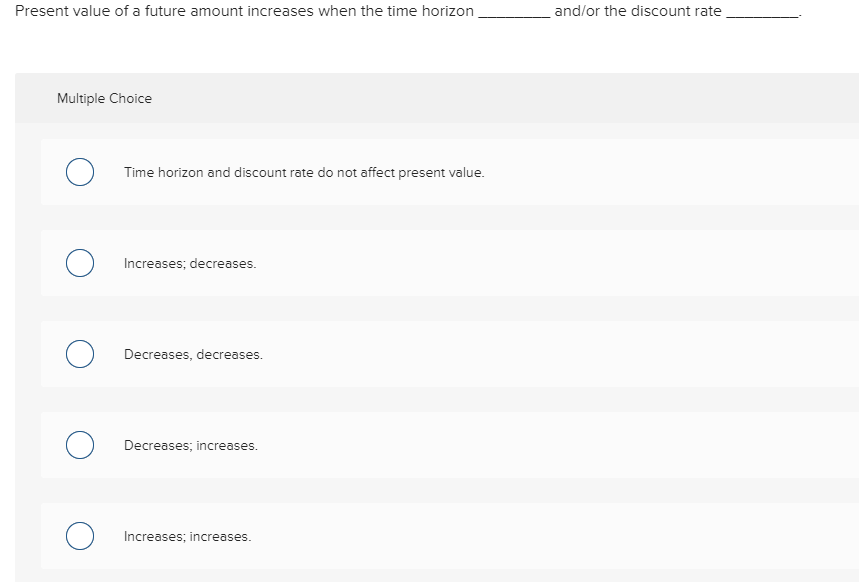859x582 pixels.
Task: Click the 'Multiple Choice' header label
Action: 104,98
